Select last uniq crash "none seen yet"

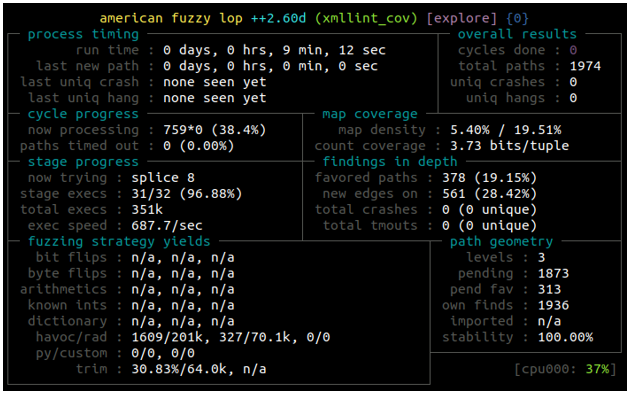coord(215,82)
